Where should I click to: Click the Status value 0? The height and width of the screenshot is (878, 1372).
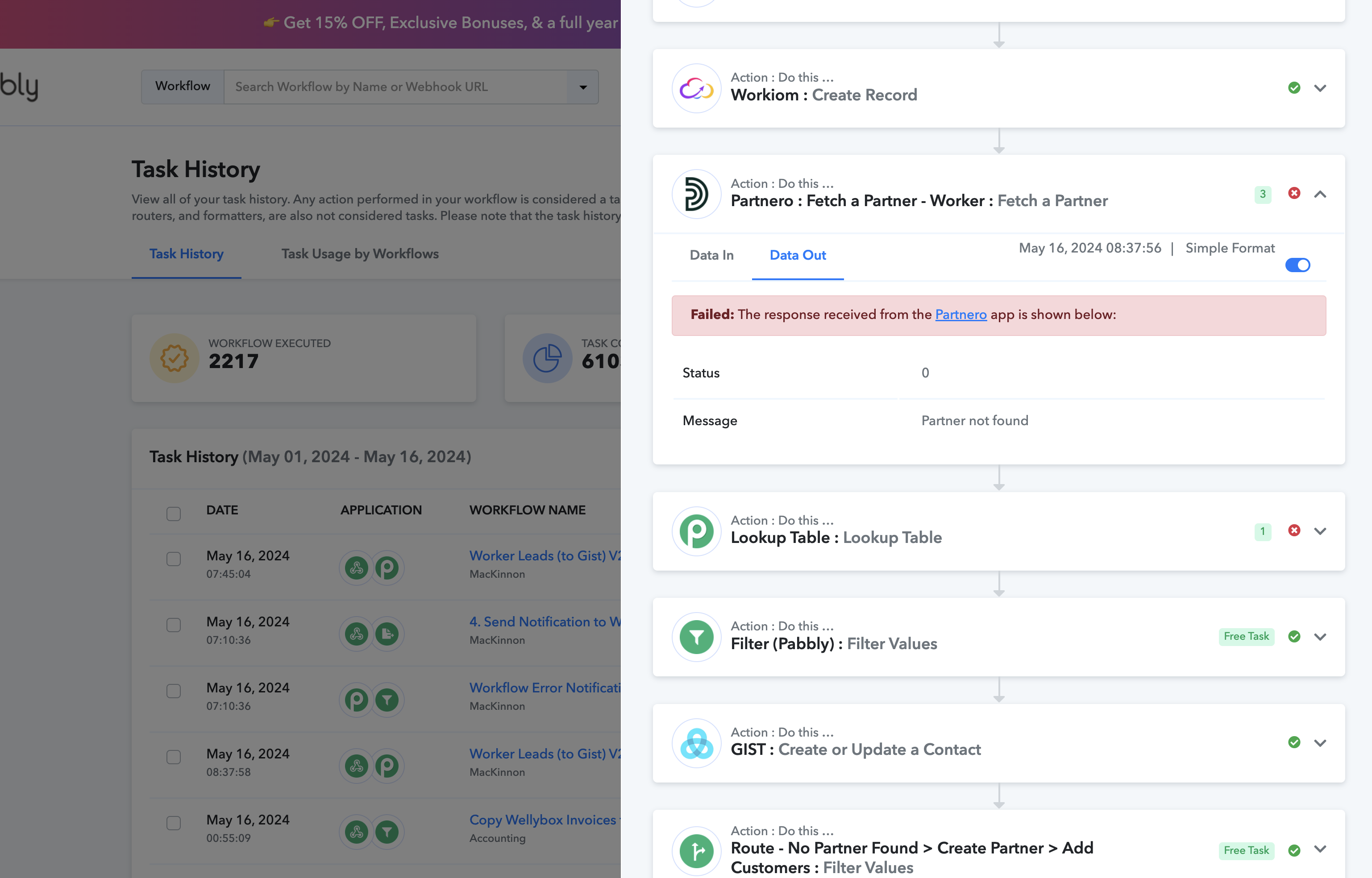pos(925,373)
